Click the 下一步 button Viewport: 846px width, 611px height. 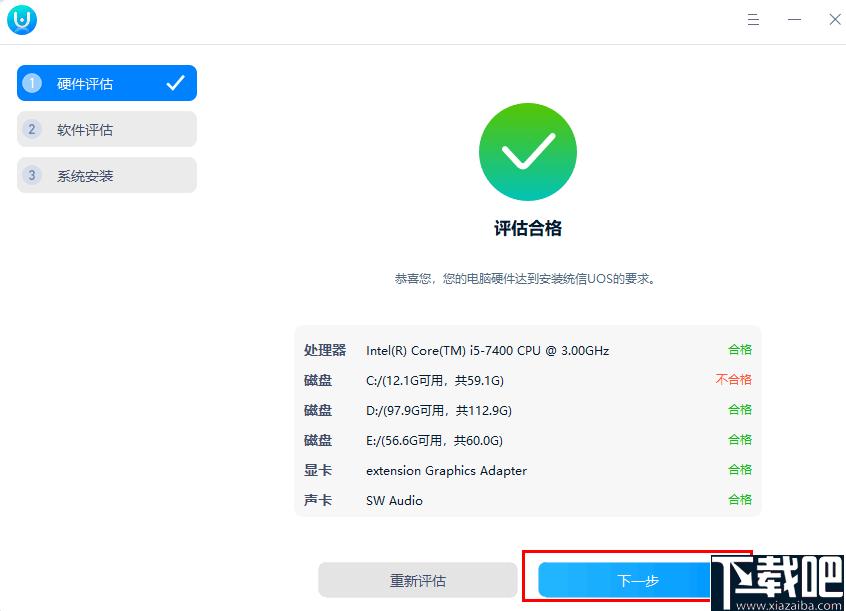tap(637, 580)
